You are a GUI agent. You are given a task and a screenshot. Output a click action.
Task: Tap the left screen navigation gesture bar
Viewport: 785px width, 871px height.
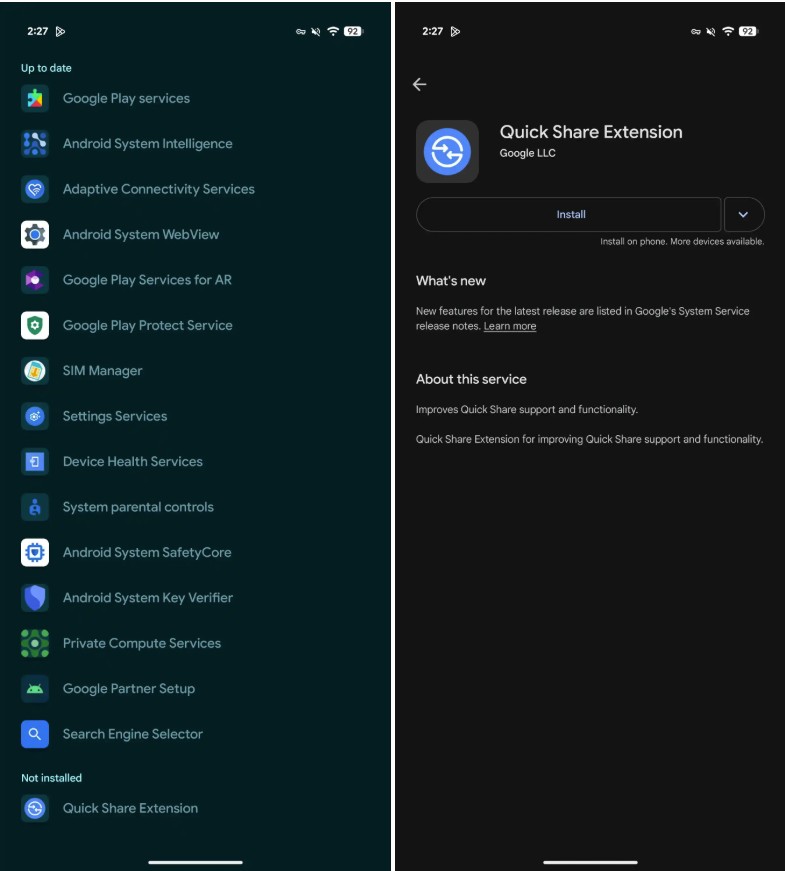pyautogui.click(x=196, y=862)
